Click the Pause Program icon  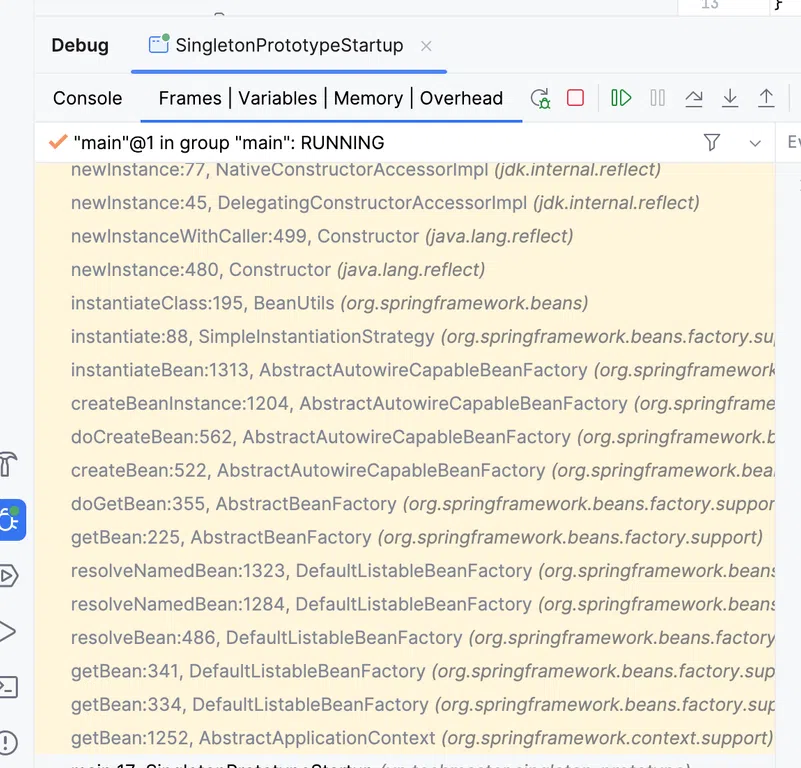click(657, 98)
